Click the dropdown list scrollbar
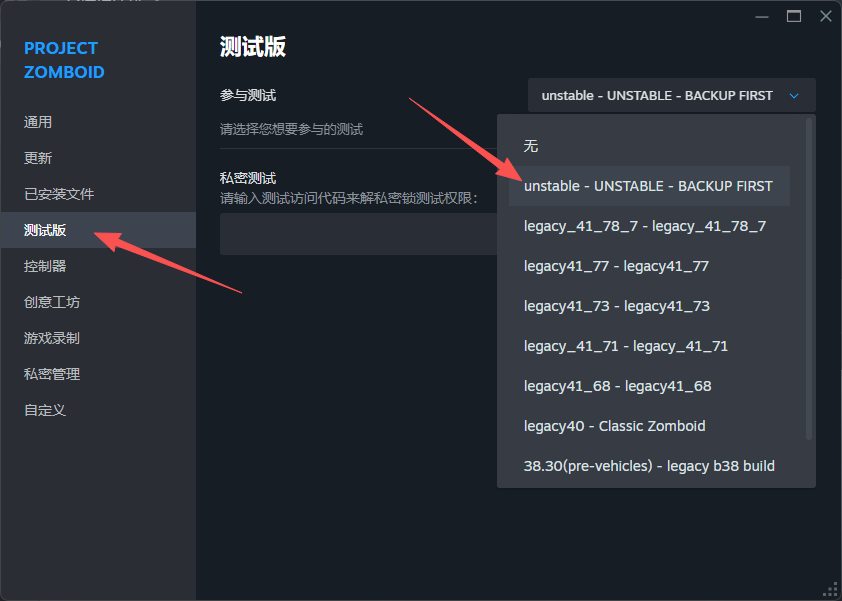 pos(809,280)
